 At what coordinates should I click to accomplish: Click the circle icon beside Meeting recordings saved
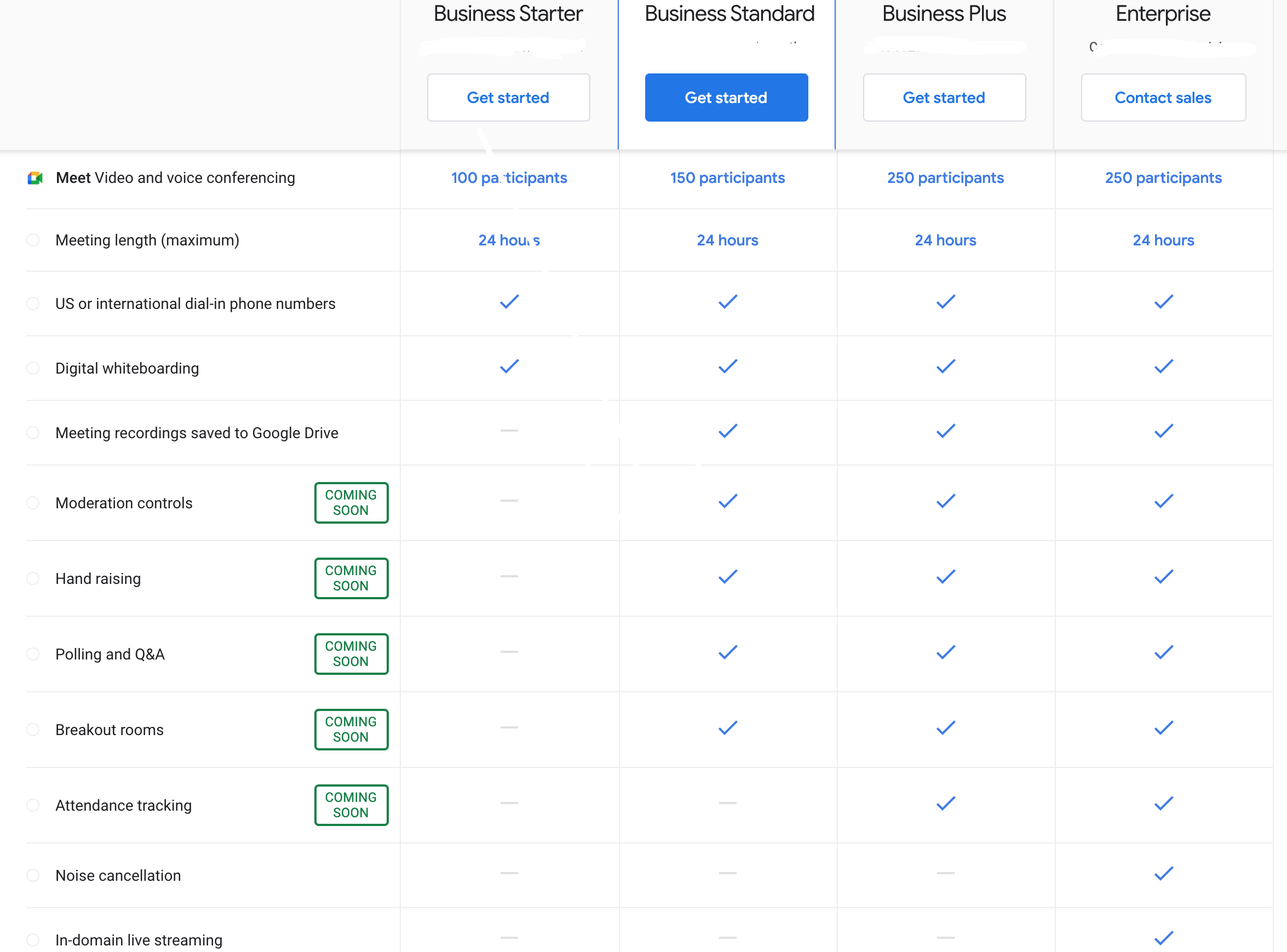pyautogui.click(x=33, y=432)
